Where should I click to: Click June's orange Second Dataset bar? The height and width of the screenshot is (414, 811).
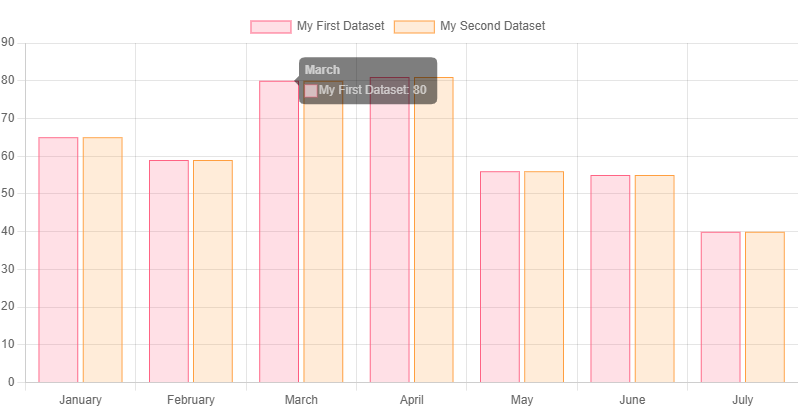(x=654, y=279)
